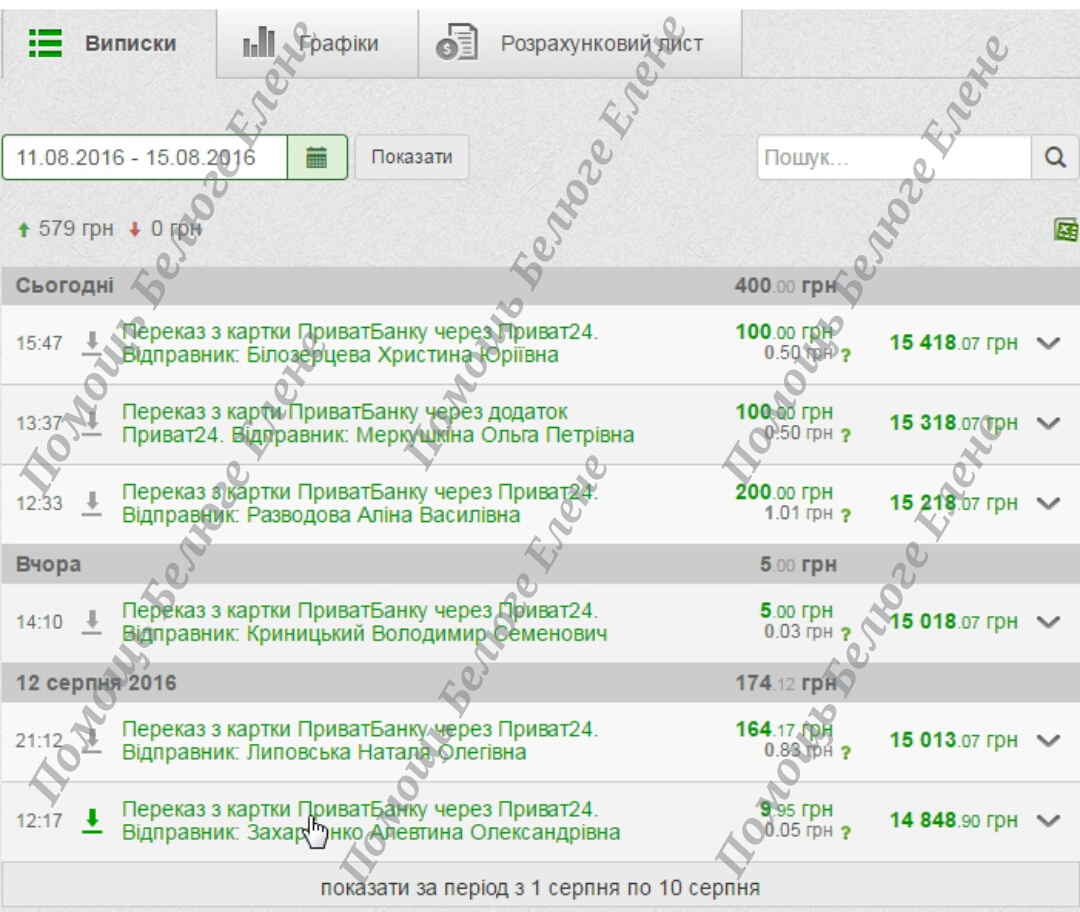Click the Показати button
Viewport: 1080px width, 912px height.
click(x=412, y=157)
